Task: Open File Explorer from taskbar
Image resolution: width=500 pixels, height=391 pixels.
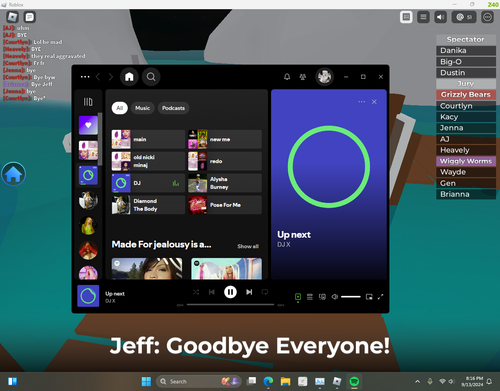Action: point(285,381)
